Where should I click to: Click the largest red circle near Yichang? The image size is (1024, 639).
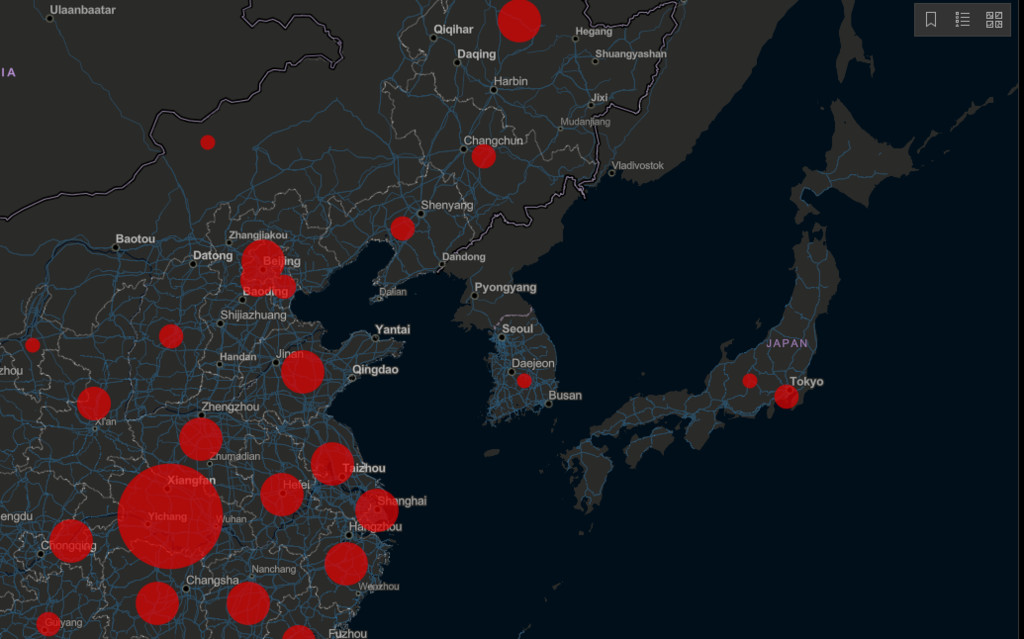(170, 516)
